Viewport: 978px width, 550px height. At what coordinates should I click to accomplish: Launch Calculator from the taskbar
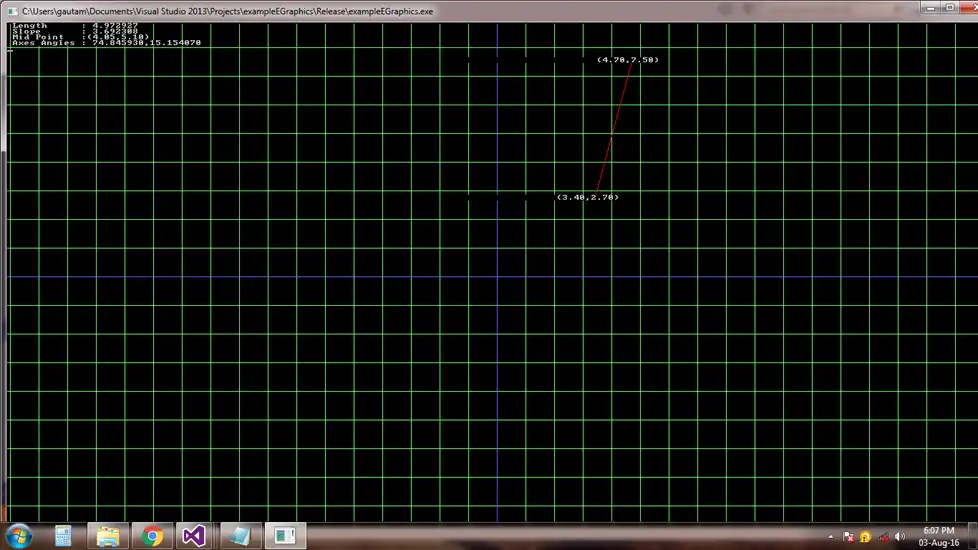(x=63, y=536)
